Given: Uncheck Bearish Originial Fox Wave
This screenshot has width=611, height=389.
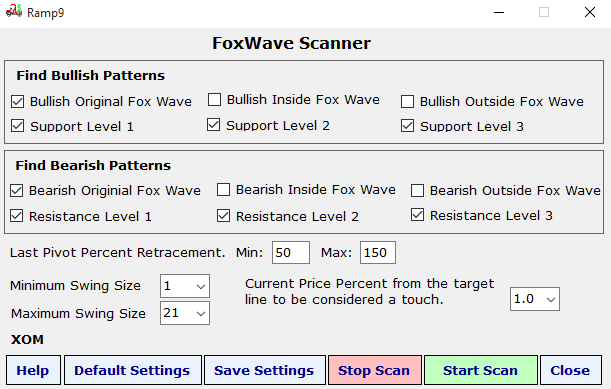Looking at the screenshot, I should (17, 191).
